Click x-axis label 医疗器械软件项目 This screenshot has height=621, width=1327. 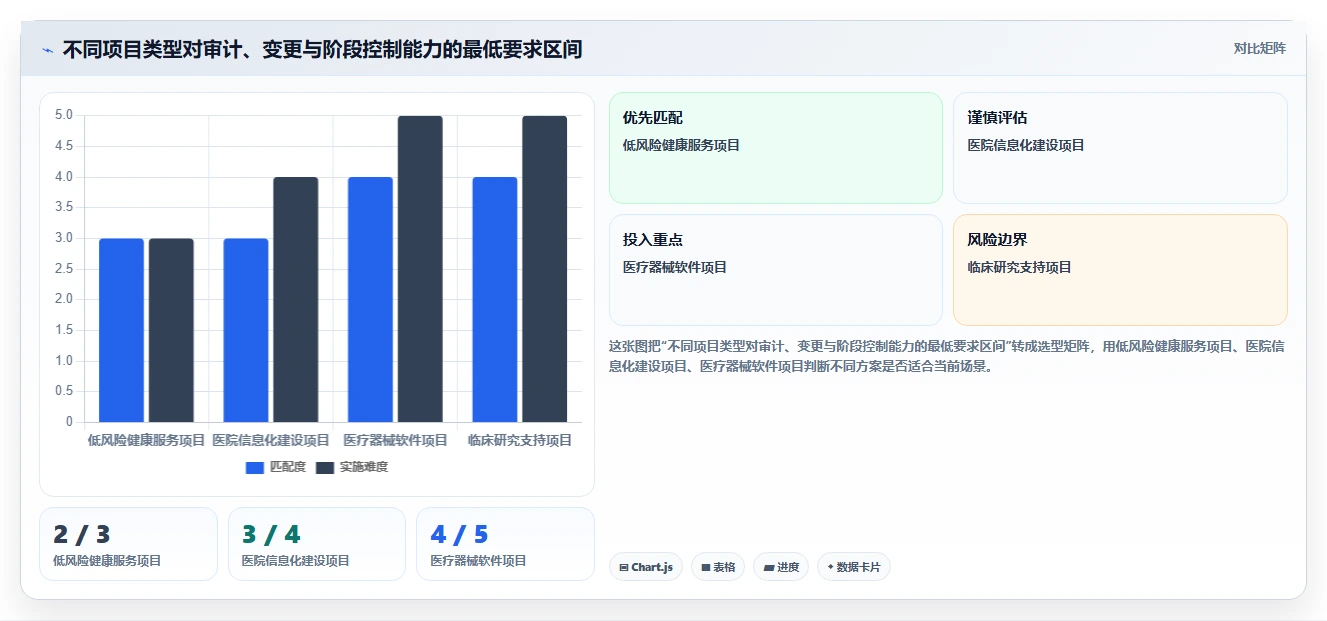coord(395,440)
